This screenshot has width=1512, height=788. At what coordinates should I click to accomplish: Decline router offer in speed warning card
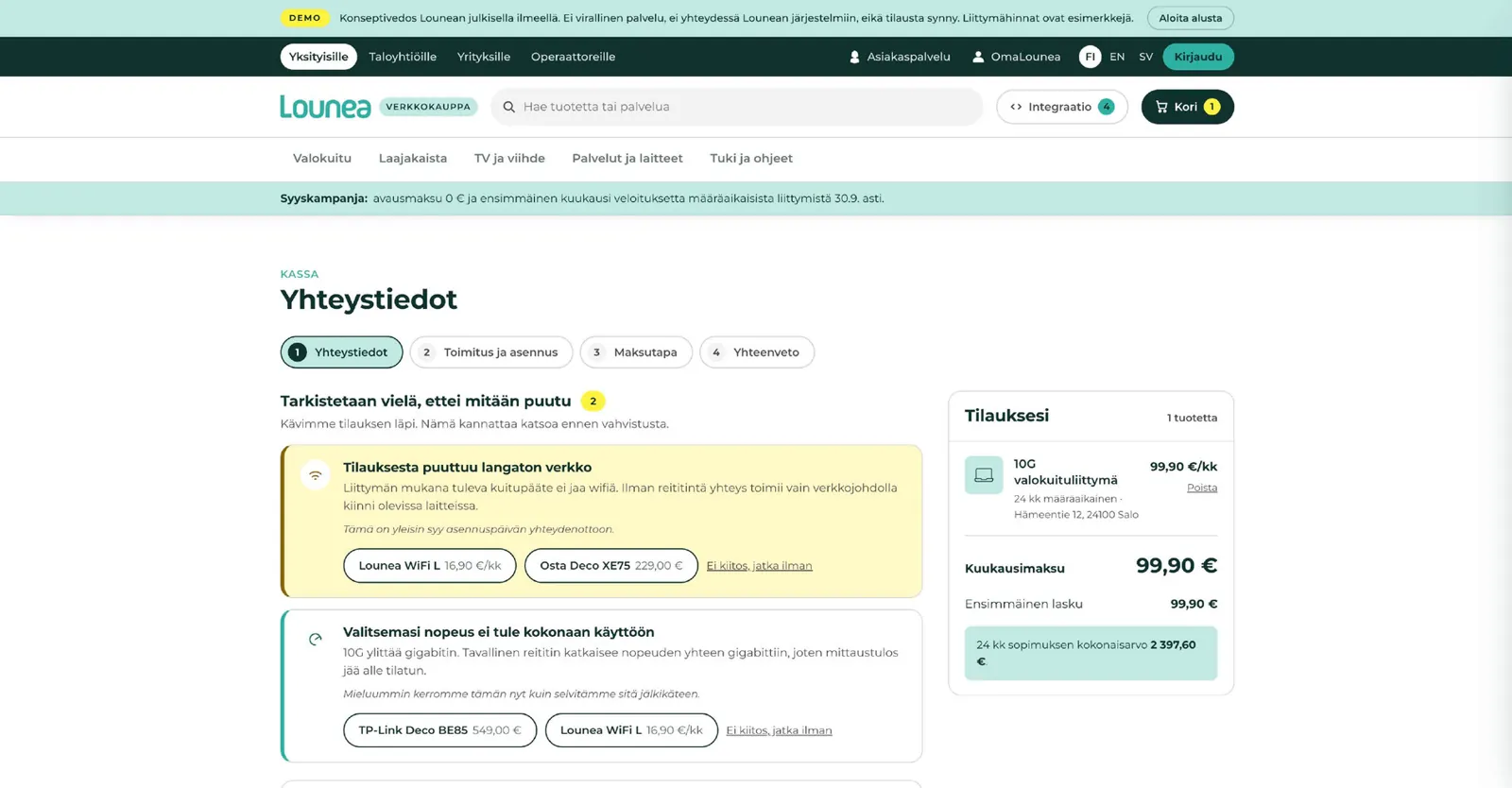tap(780, 730)
